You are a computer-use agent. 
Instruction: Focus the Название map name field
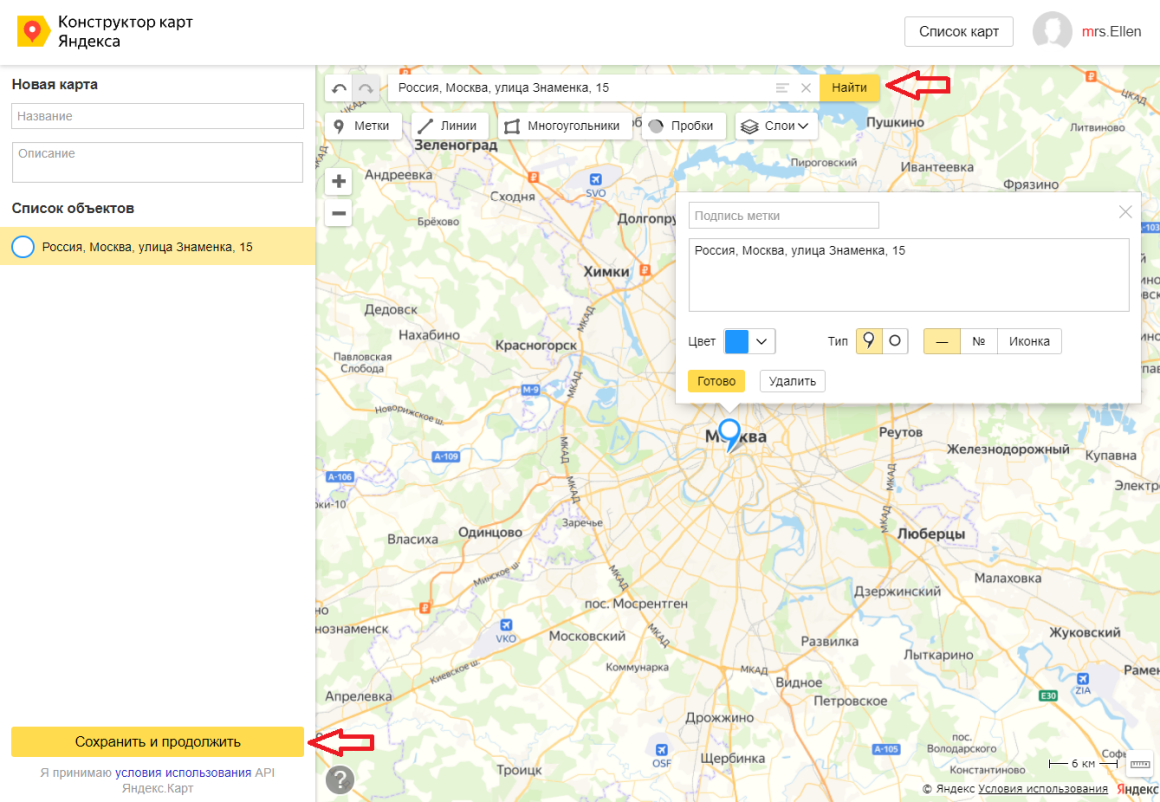[x=158, y=116]
